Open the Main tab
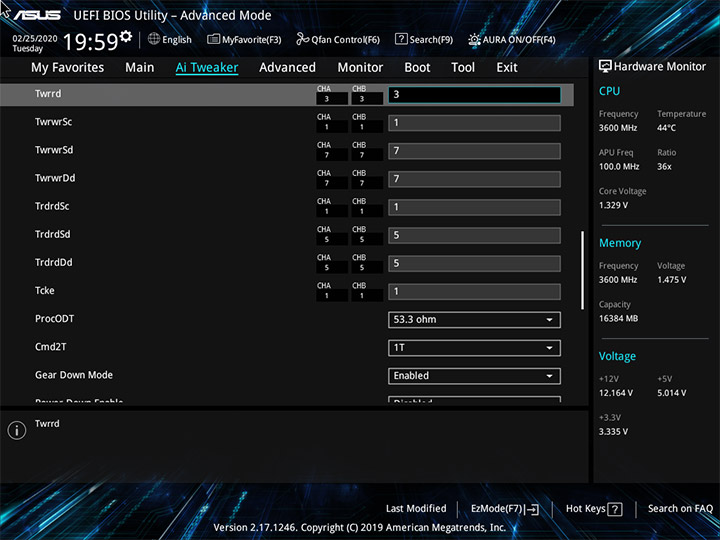This screenshot has height=540, width=720. 140,68
